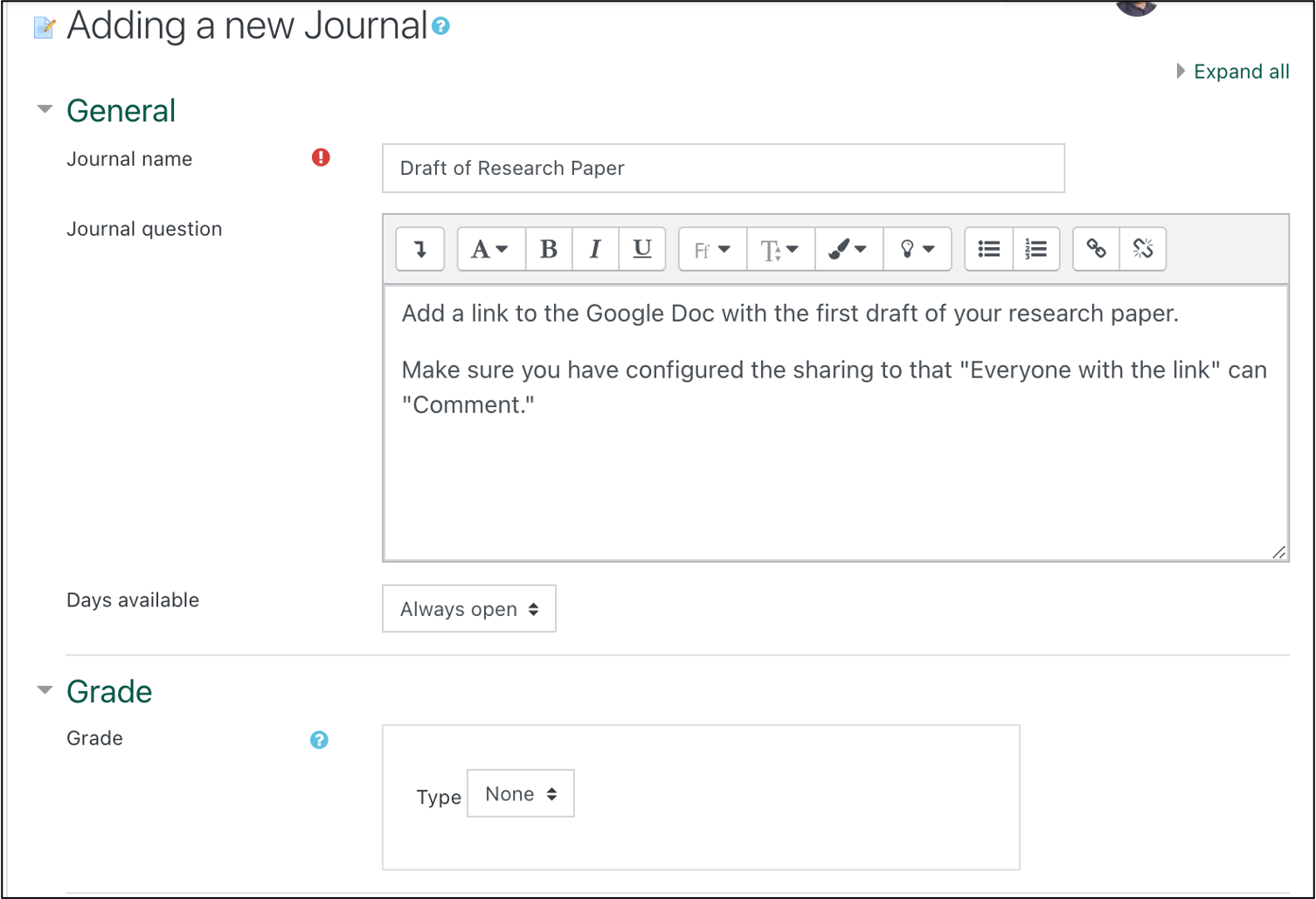Toggle bold formatting in the editor

[549, 249]
